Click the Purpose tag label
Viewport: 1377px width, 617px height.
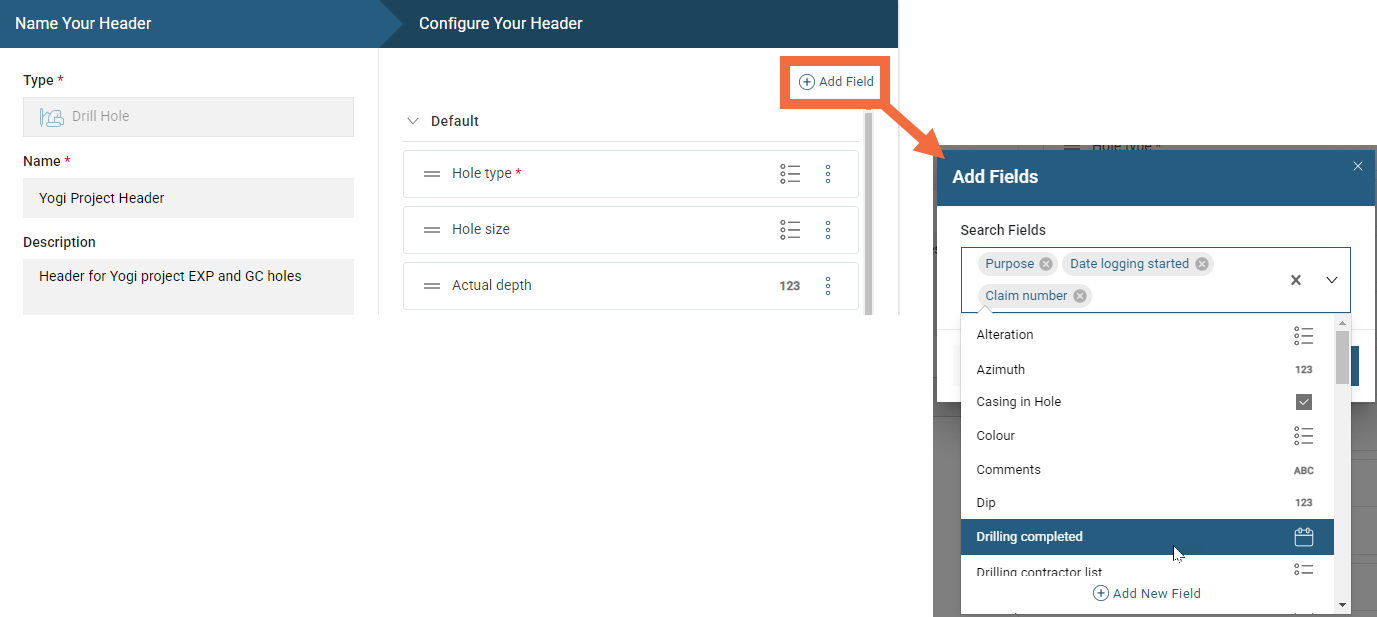(x=1009, y=264)
